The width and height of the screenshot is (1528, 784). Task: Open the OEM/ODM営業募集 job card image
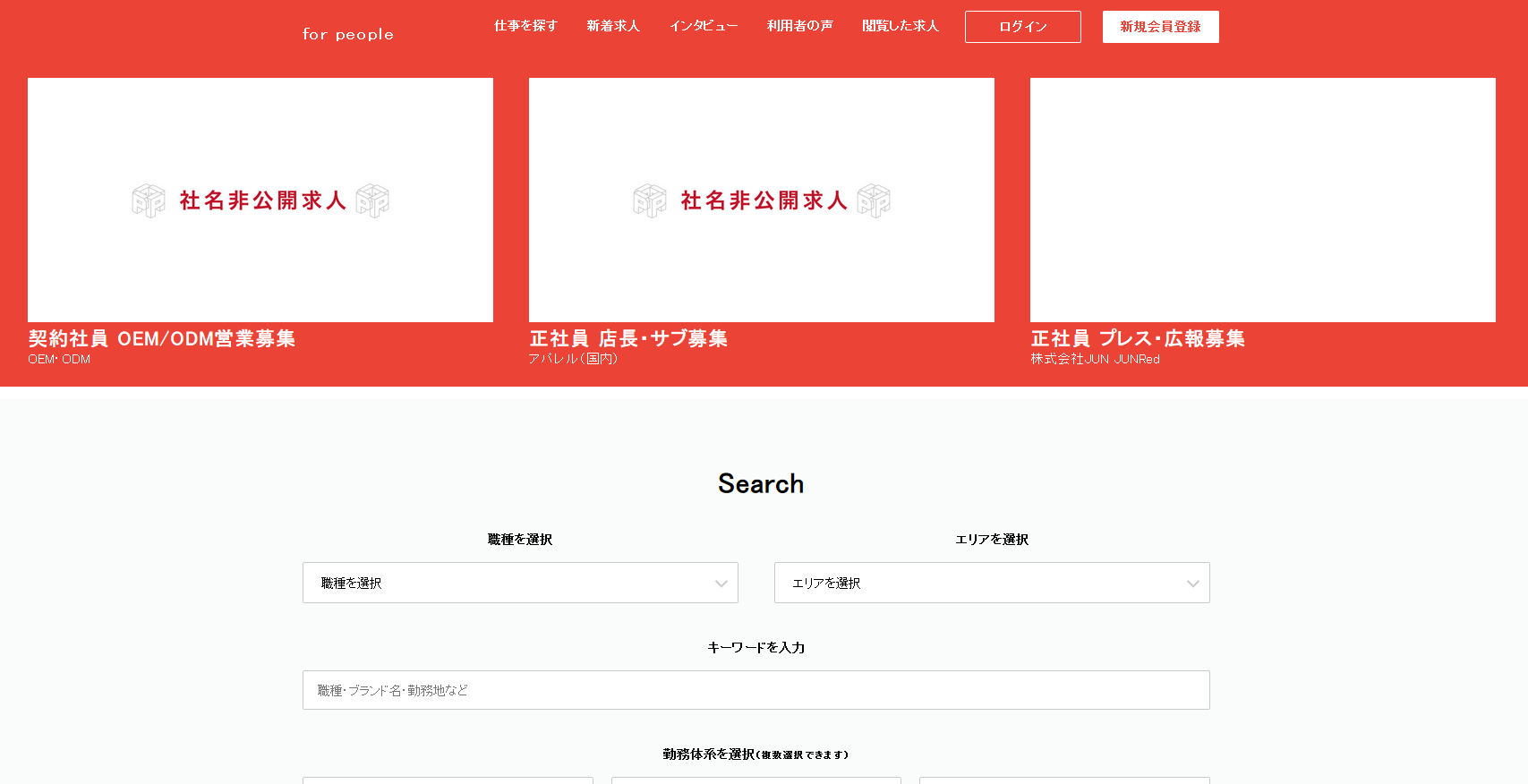tap(260, 200)
